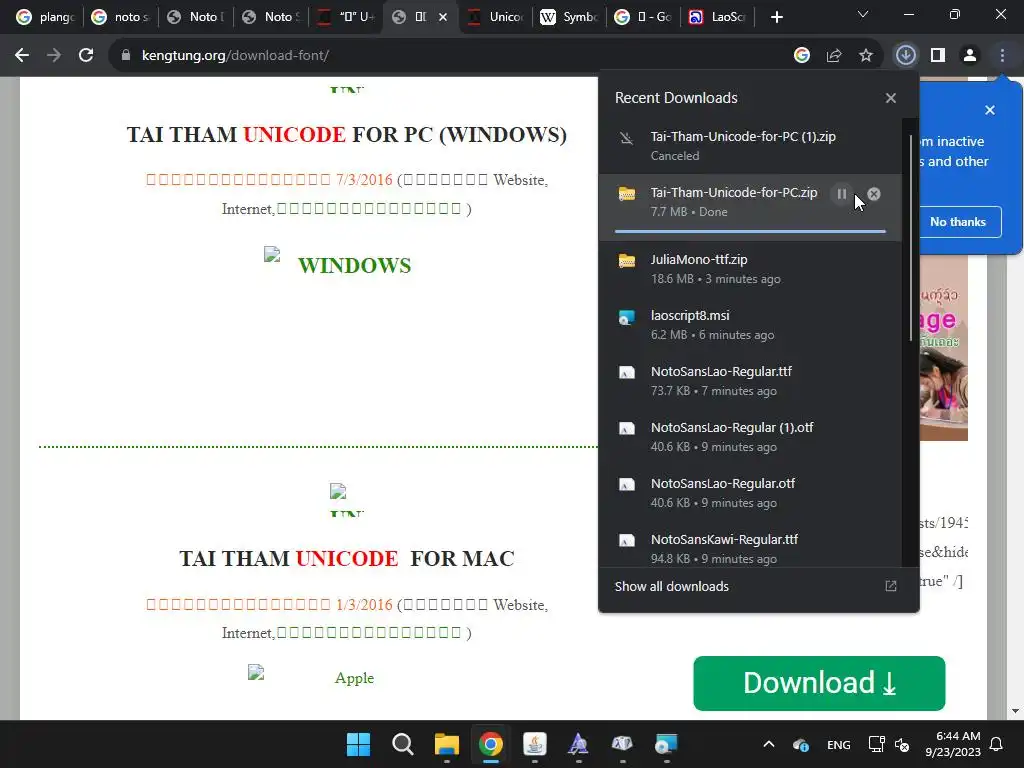
Task: Click the browser Forward arrow
Action: click(x=54, y=56)
